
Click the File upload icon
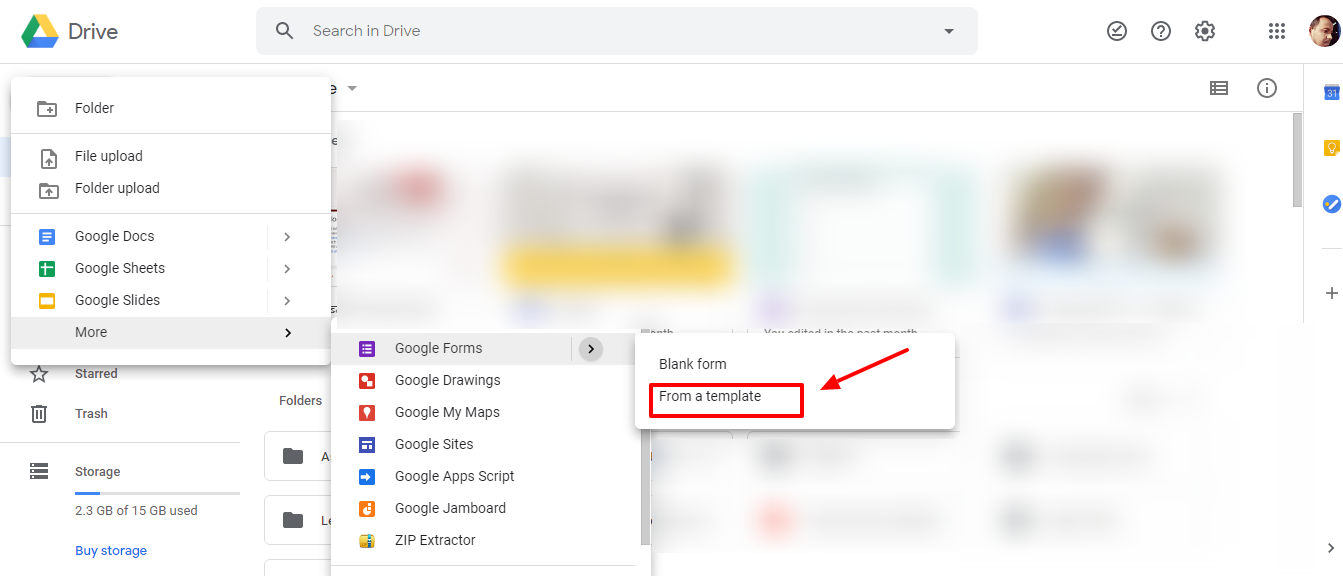coord(47,158)
